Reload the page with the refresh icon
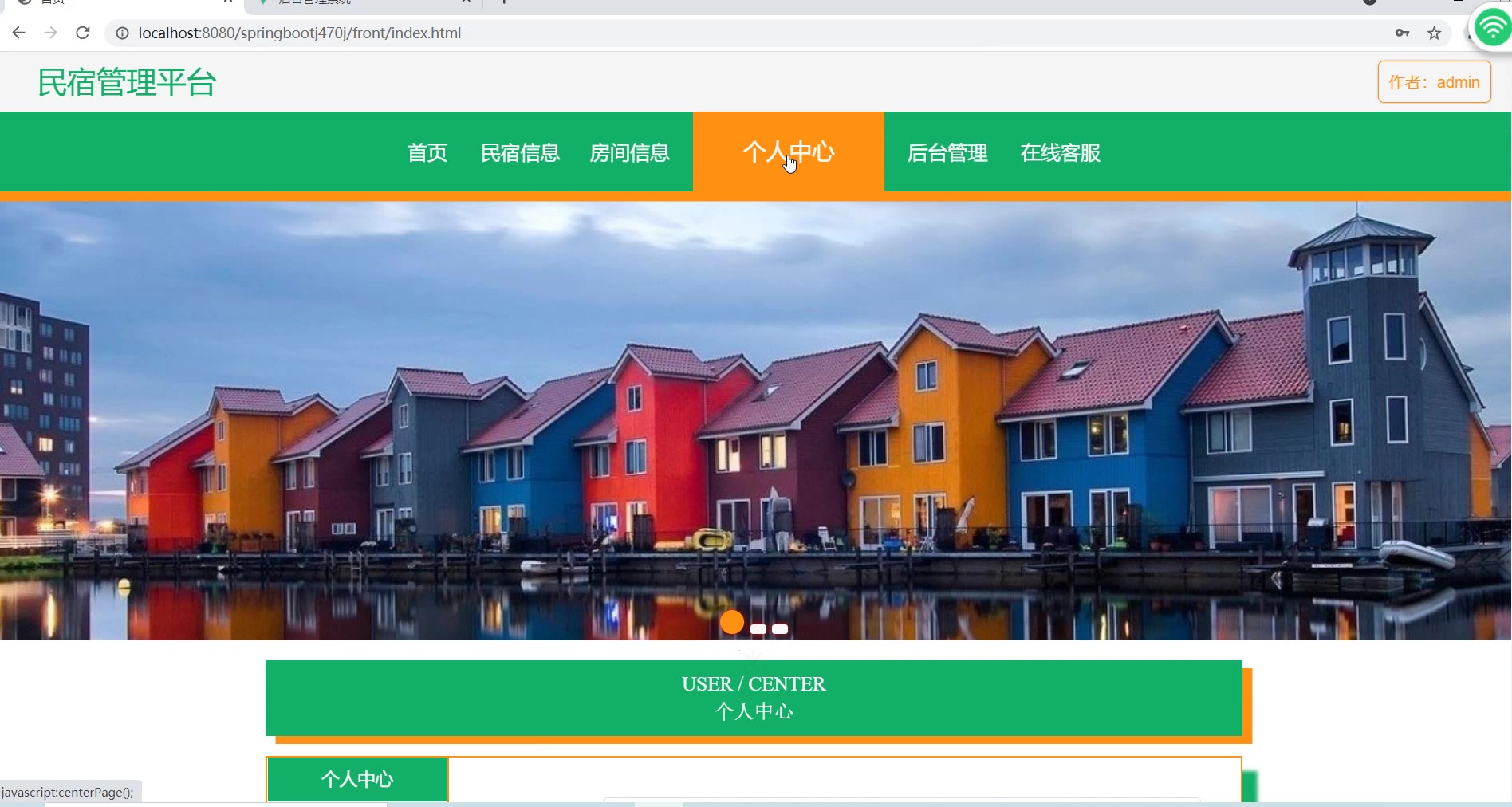Screen dimensions: 1512x807 [x=83, y=33]
